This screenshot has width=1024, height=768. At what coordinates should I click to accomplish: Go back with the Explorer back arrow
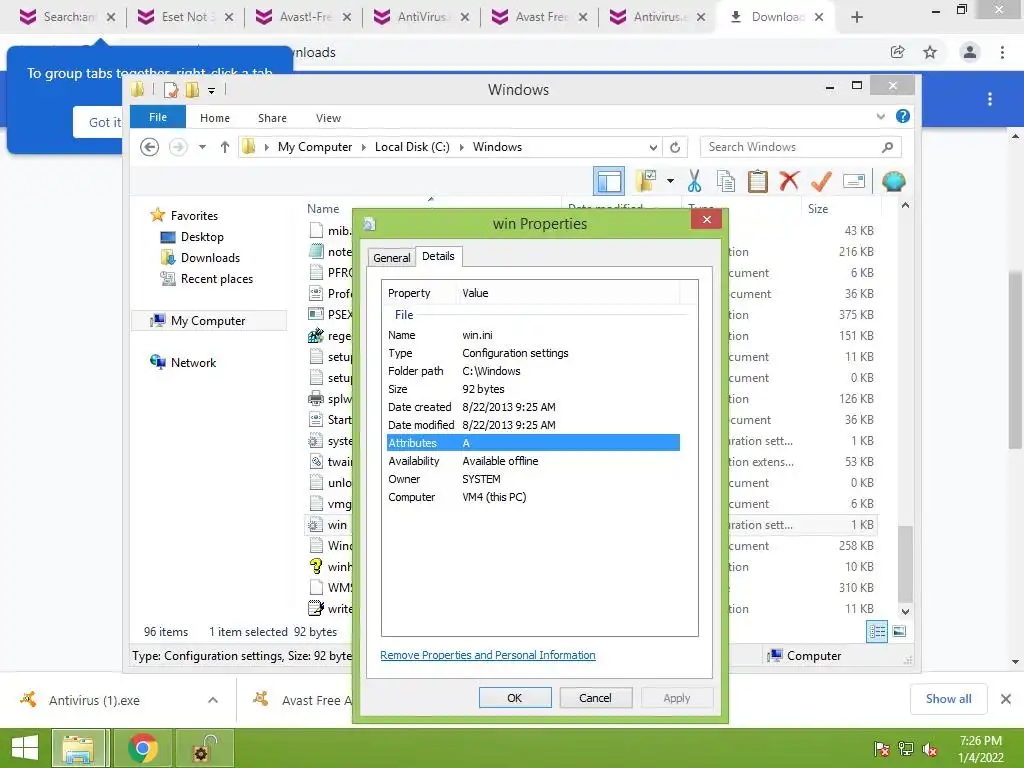[x=150, y=147]
